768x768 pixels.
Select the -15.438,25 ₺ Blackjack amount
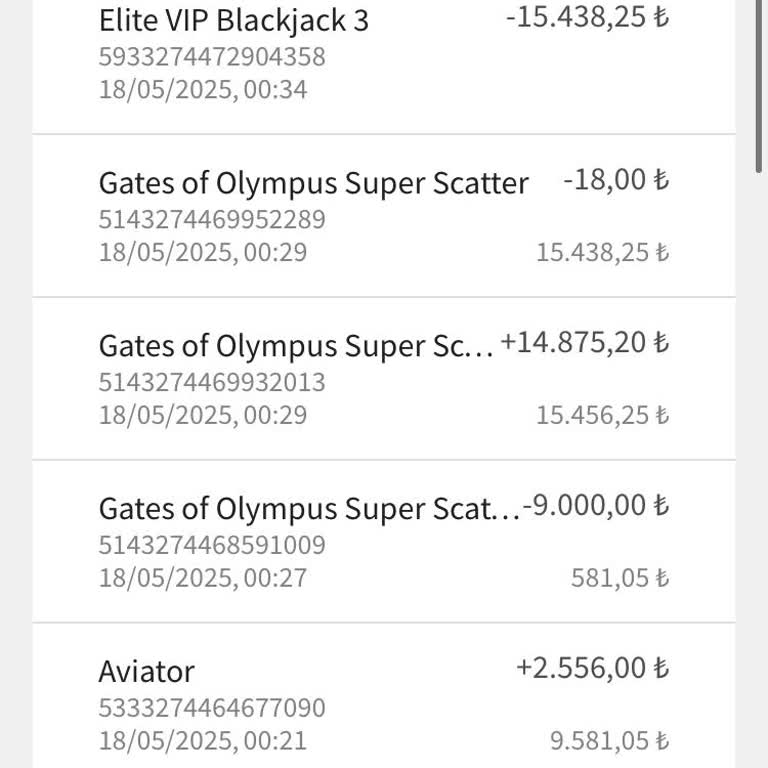[x=586, y=17]
